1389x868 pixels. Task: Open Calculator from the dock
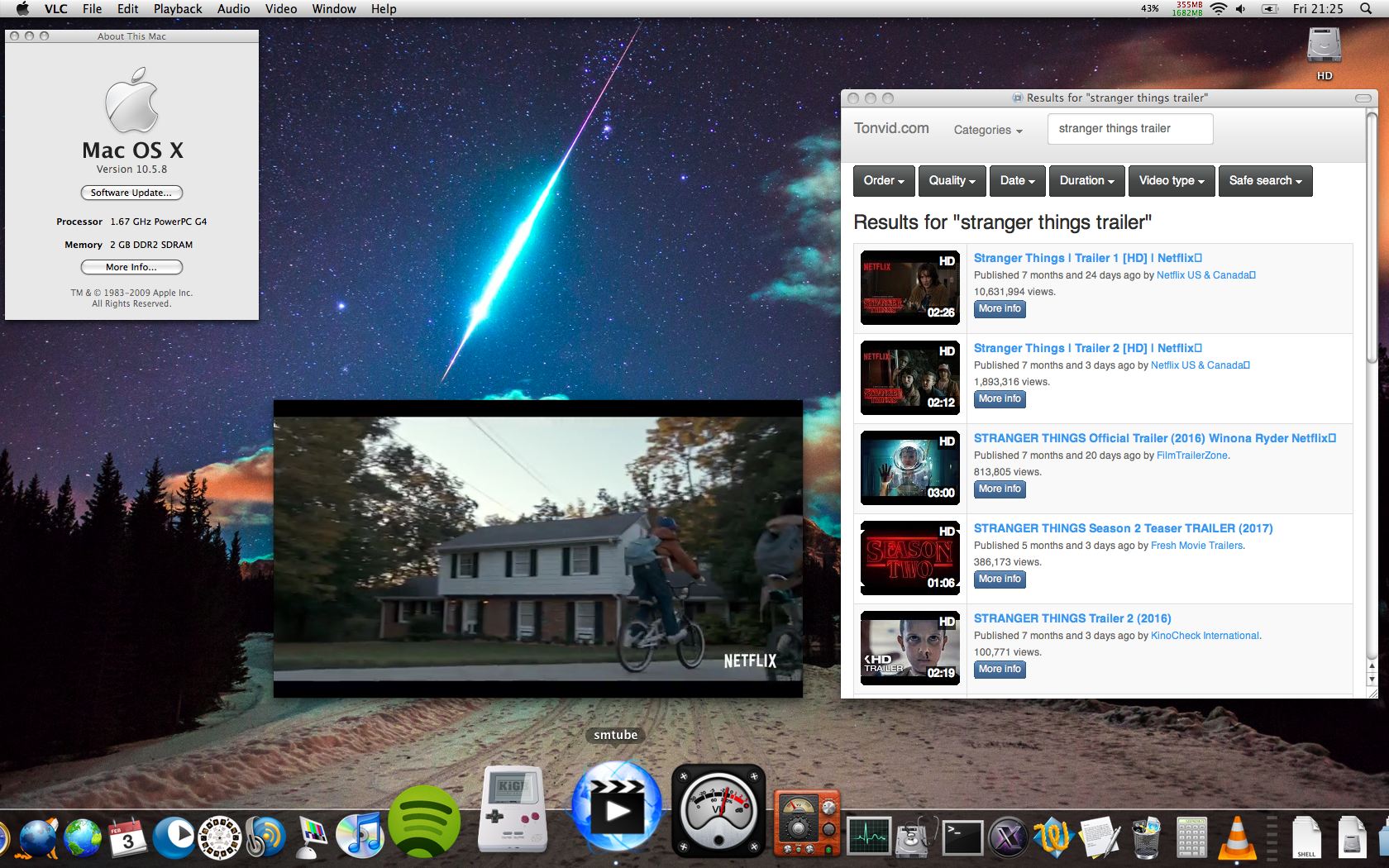click(x=1191, y=837)
